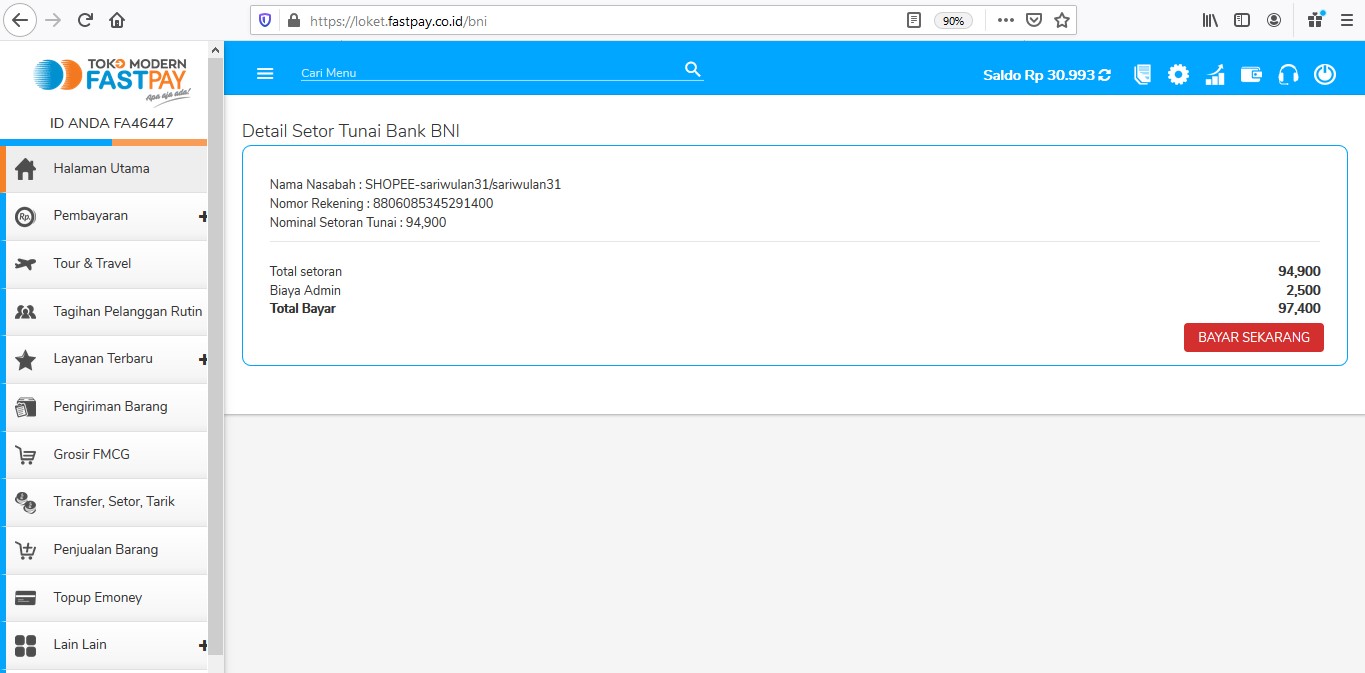Viewport: 1365px width, 673px height.
Task: Open the browser home page icon
Action: click(117, 20)
